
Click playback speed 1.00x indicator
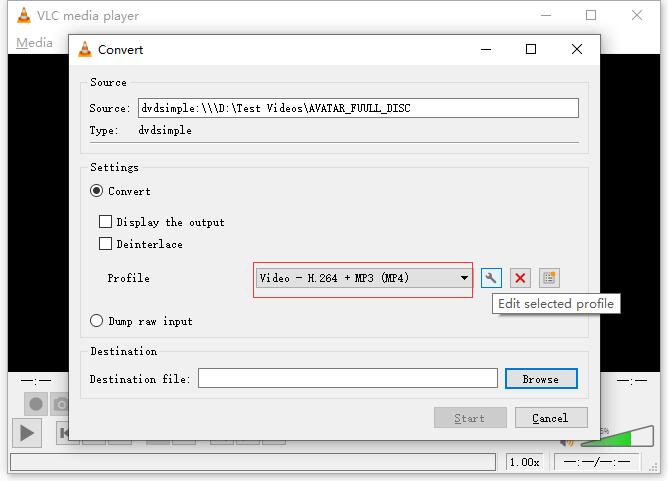click(524, 462)
